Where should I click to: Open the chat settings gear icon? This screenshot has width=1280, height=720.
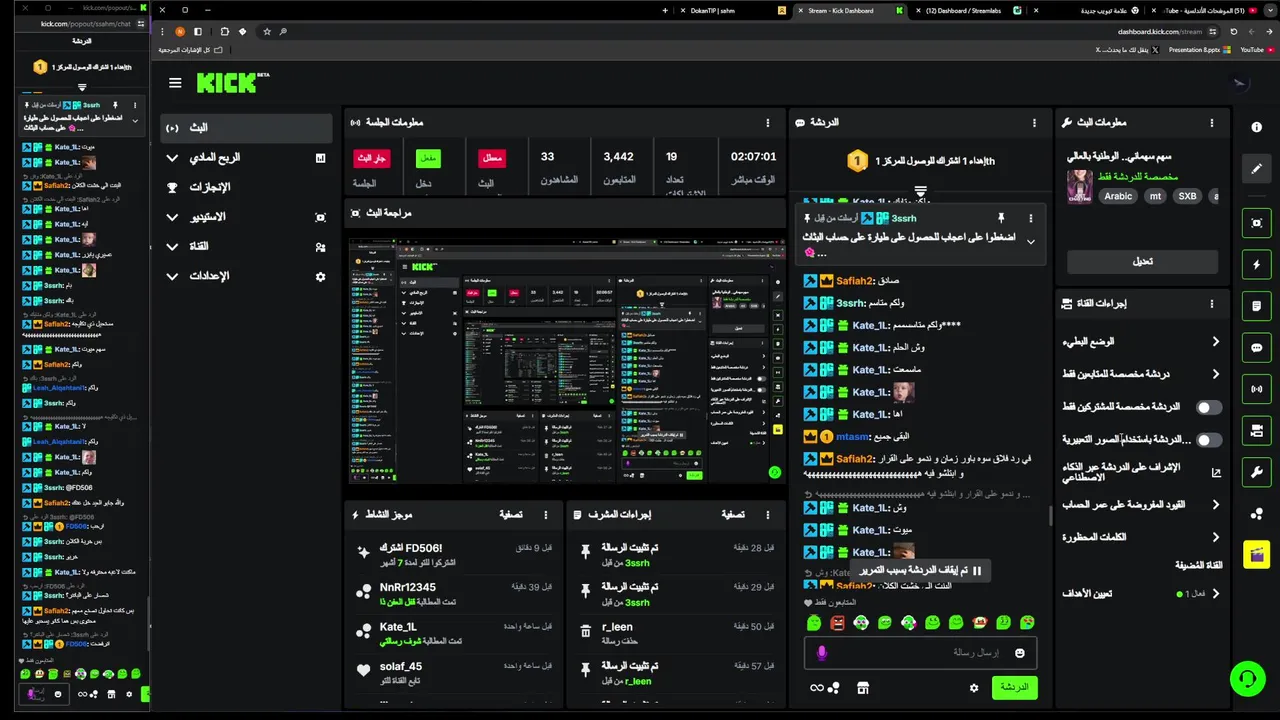coord(974,688)
